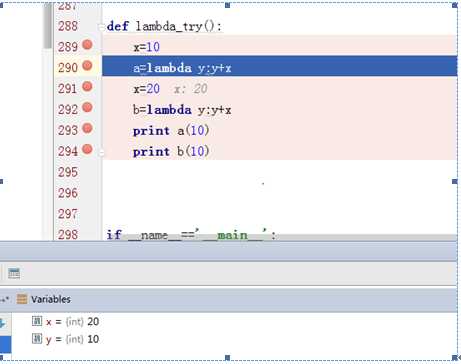Click the 'print a(10)' code line

point(171,131)
